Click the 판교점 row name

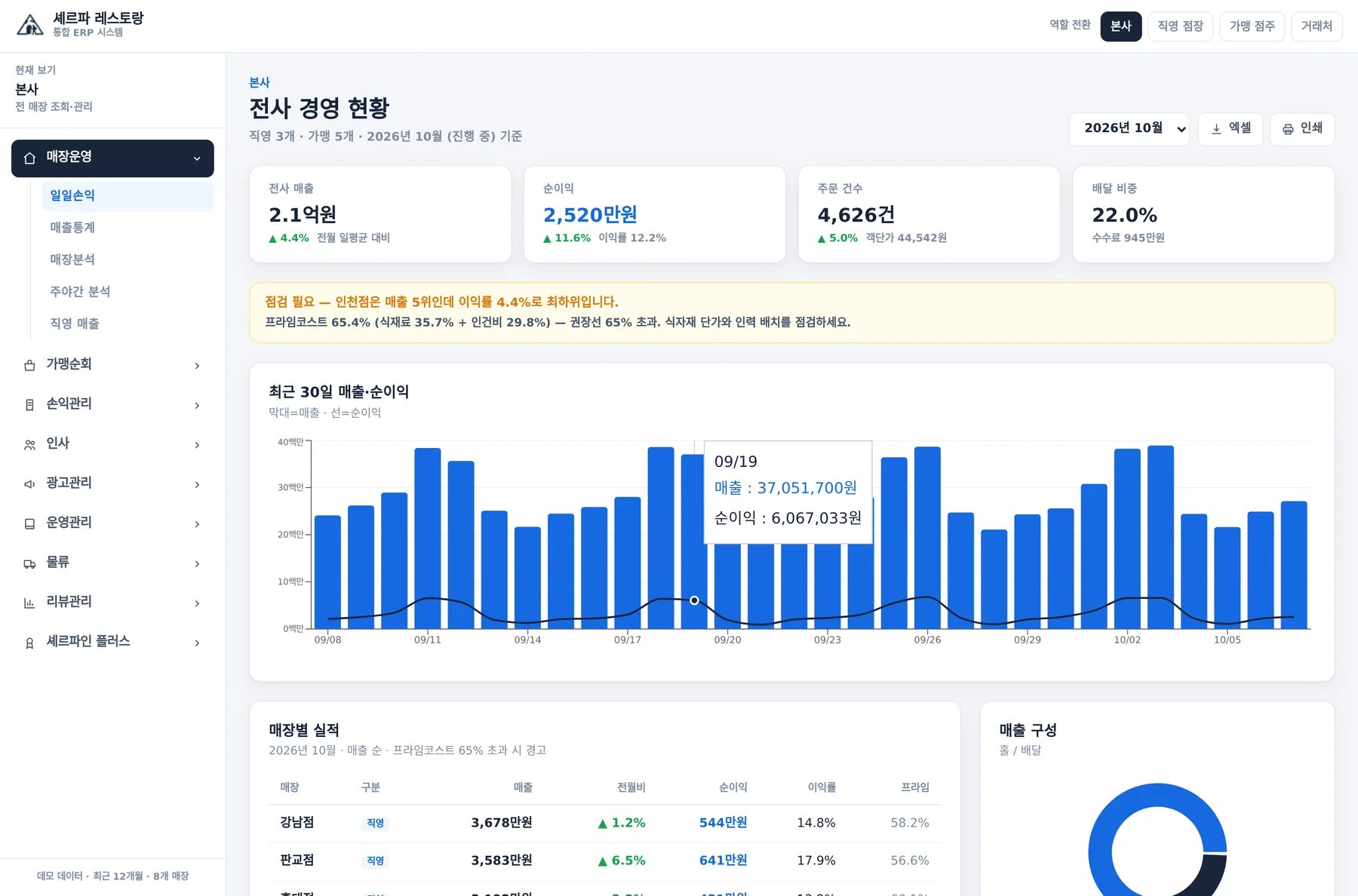tap(296, 861)
